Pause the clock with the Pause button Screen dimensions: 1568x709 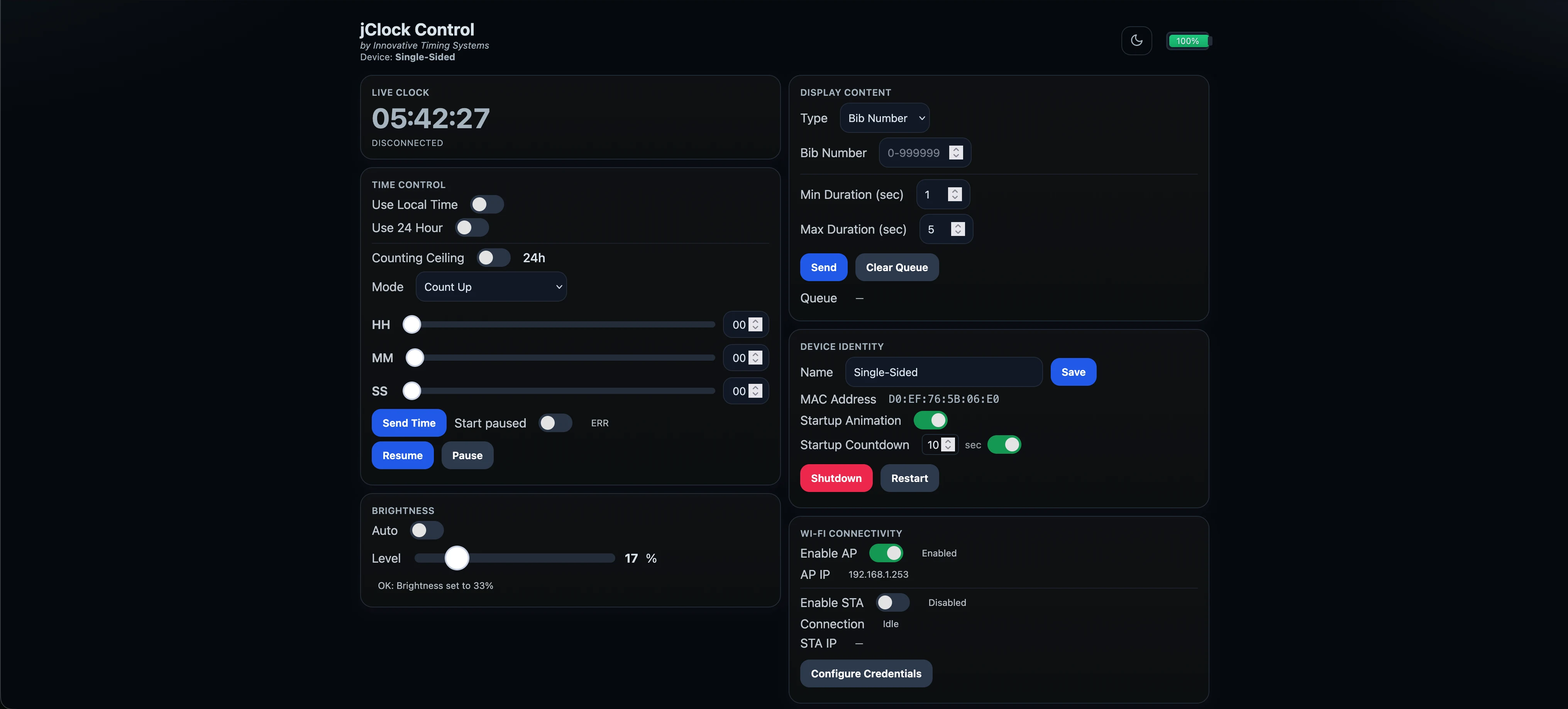pyautogui.click(x=467, y=456)
